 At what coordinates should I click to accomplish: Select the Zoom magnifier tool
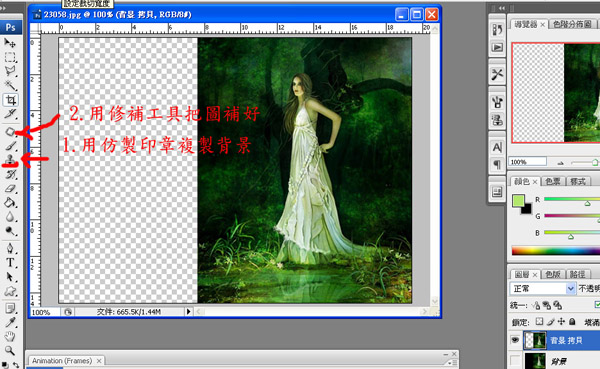10,350
